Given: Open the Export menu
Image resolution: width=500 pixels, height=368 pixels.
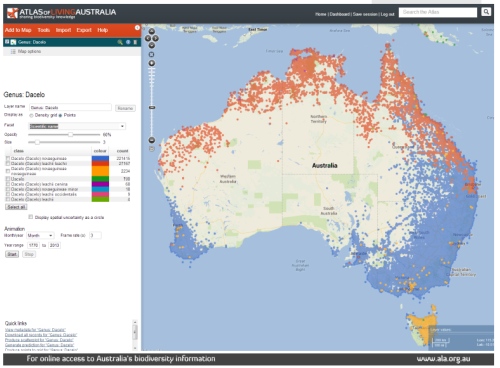Looking at the screenshot, I should coord(84,30).
